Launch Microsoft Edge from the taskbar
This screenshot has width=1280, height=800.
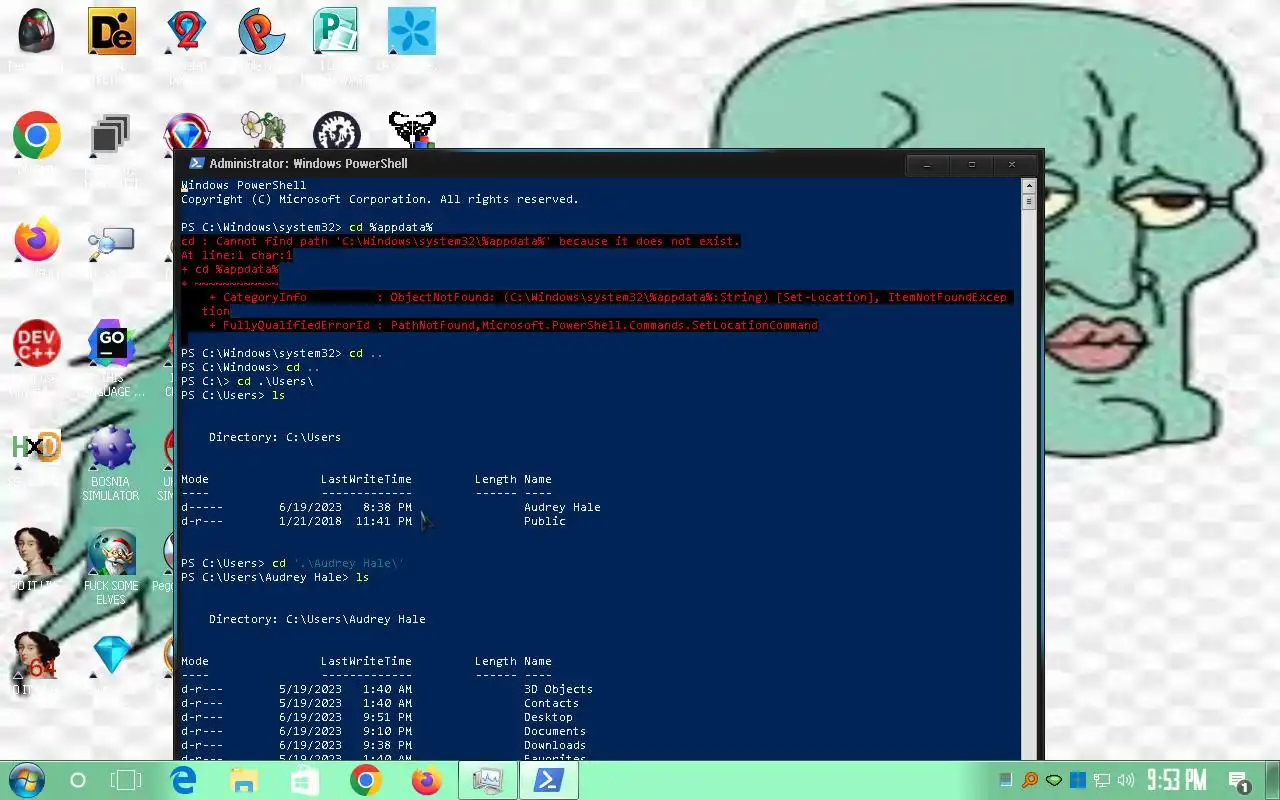pos(184,780)
